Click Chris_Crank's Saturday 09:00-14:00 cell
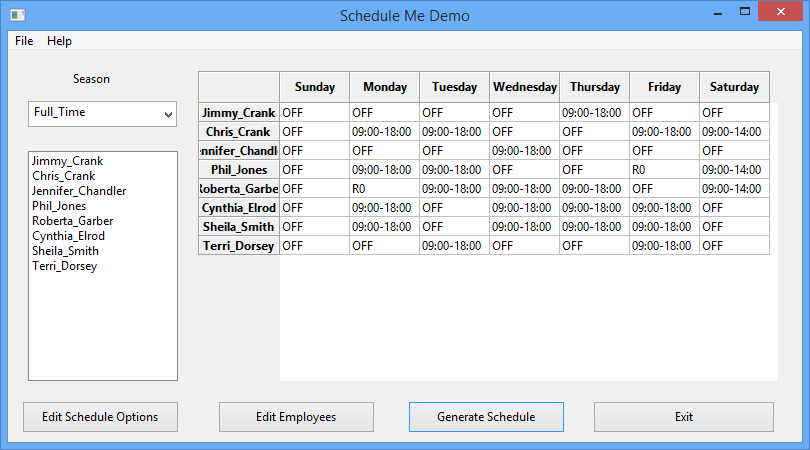Screen dimensions: 810x450 [731, 132]
